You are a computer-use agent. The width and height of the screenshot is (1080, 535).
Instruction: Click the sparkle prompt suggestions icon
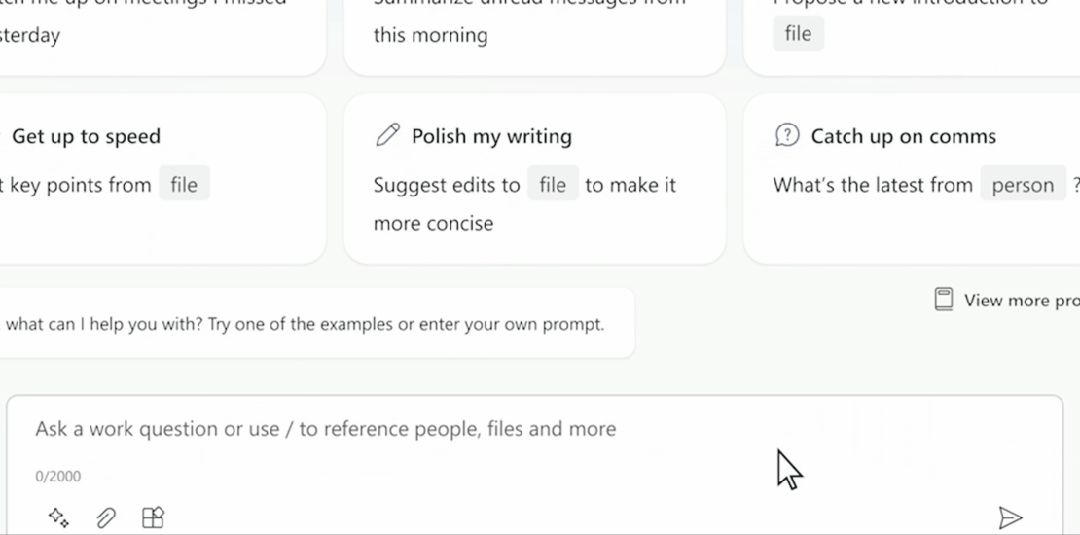click(x=59, y=517)
